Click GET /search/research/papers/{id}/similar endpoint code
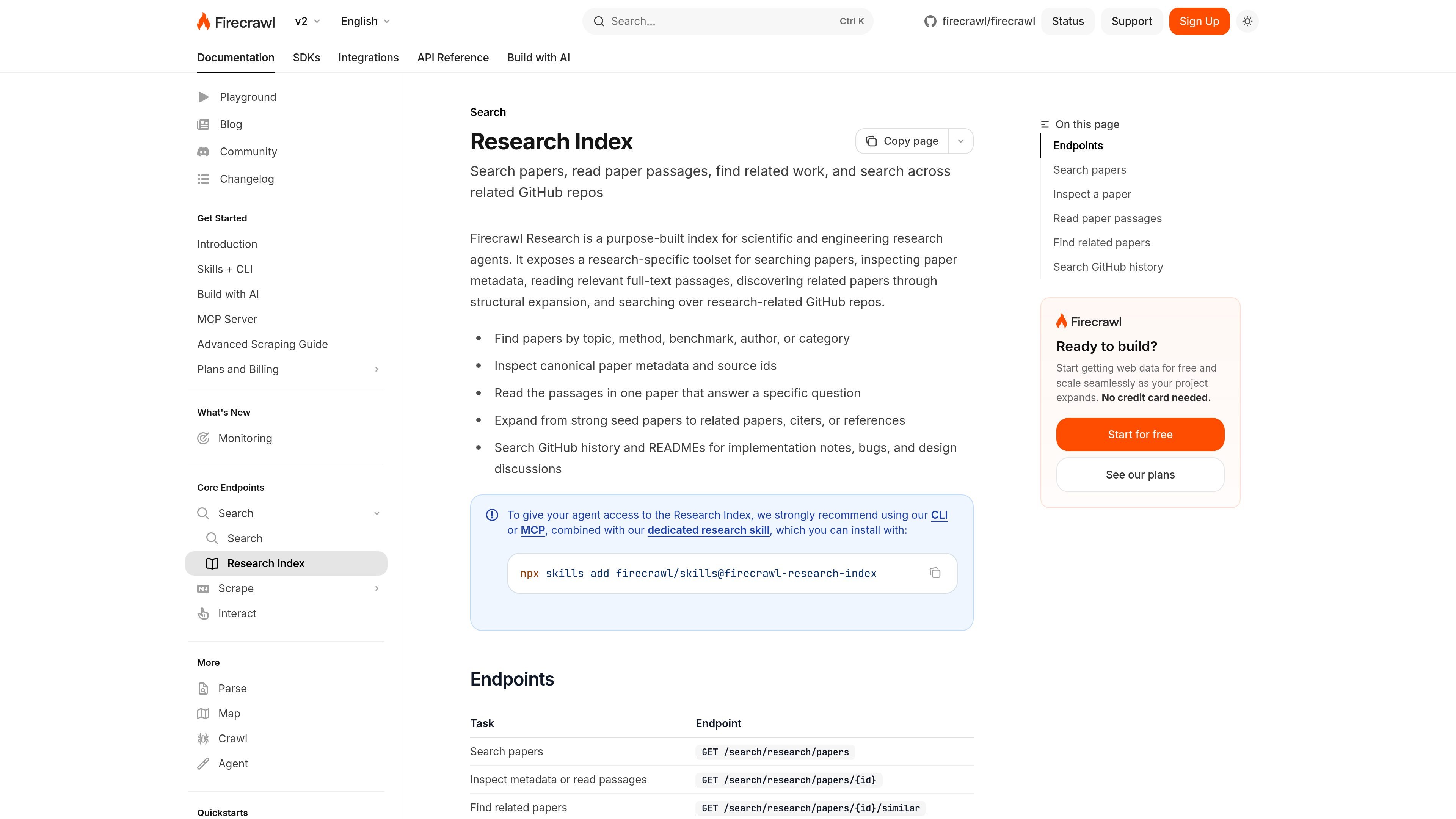Image resolution: width=1456 pixels, height=819 pixels. (x=810, y=809)
